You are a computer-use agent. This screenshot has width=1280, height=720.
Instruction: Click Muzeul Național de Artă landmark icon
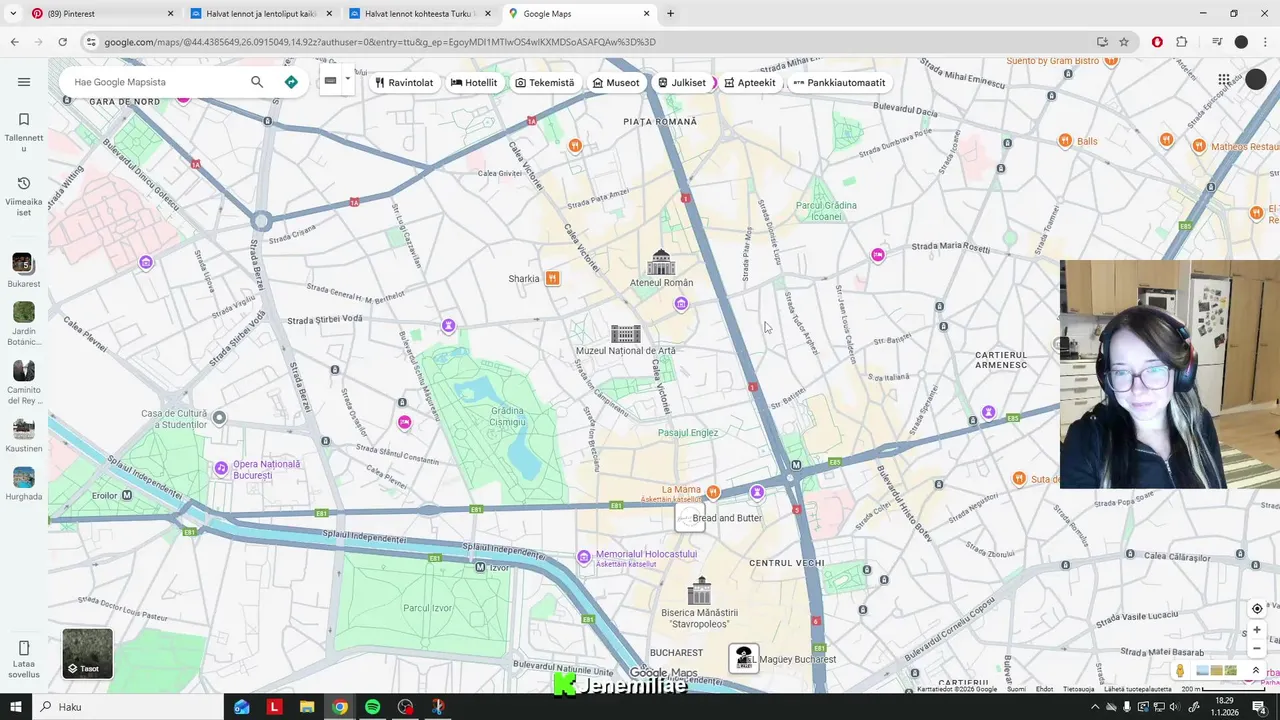(x=626, y=333)
